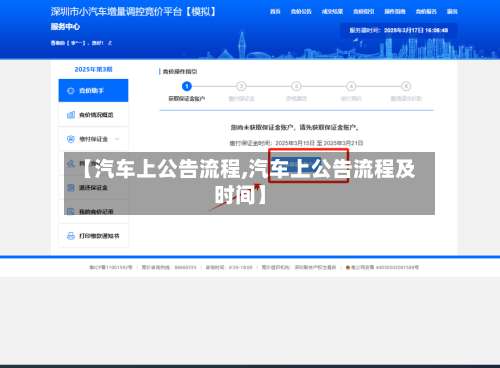Open 退还保证金 sidebar item
500x368 pixels.
point(93,188)
